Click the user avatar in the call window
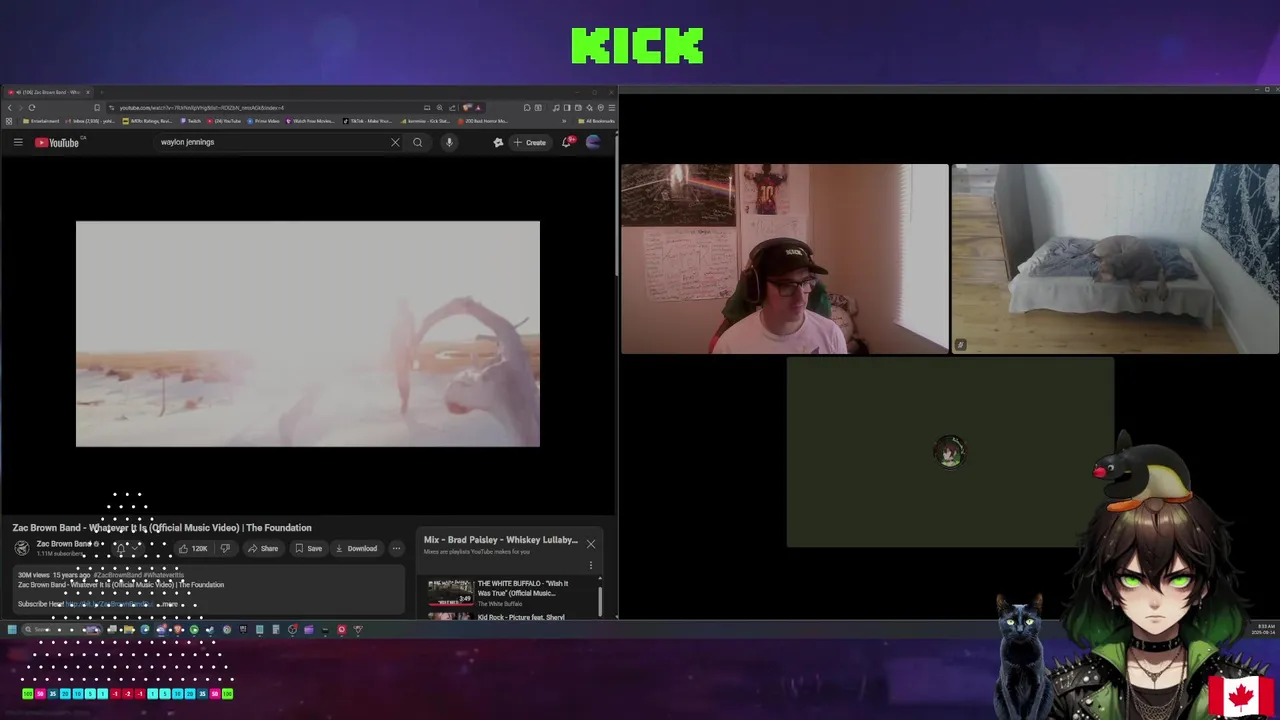The height and width of the screenshot is (720, 1280). pos(950,451)
